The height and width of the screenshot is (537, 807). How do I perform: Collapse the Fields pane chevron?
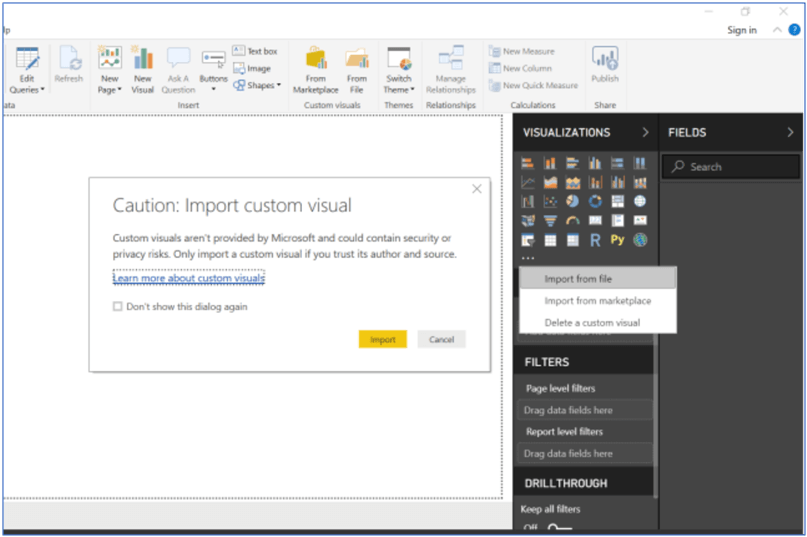(x=790, y=132)
